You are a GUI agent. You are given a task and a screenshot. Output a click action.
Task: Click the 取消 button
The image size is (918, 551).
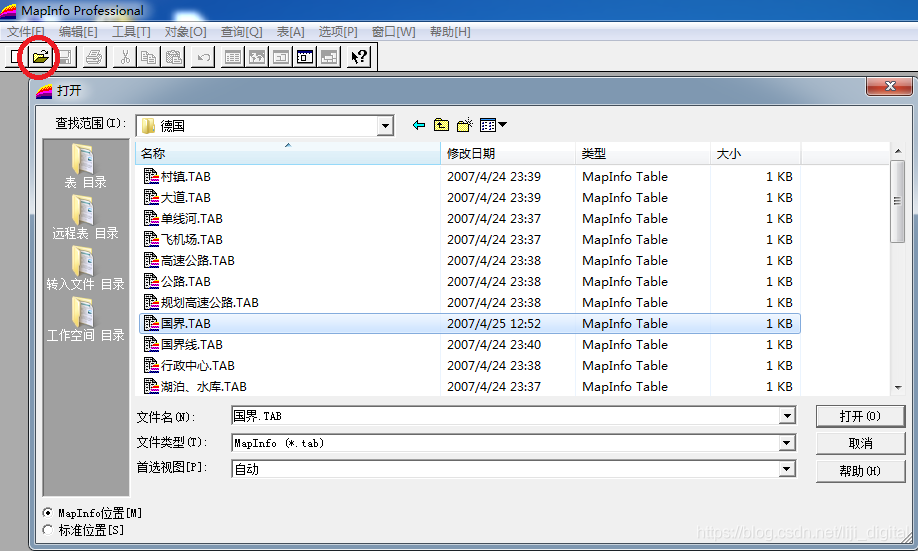(860, 443)
